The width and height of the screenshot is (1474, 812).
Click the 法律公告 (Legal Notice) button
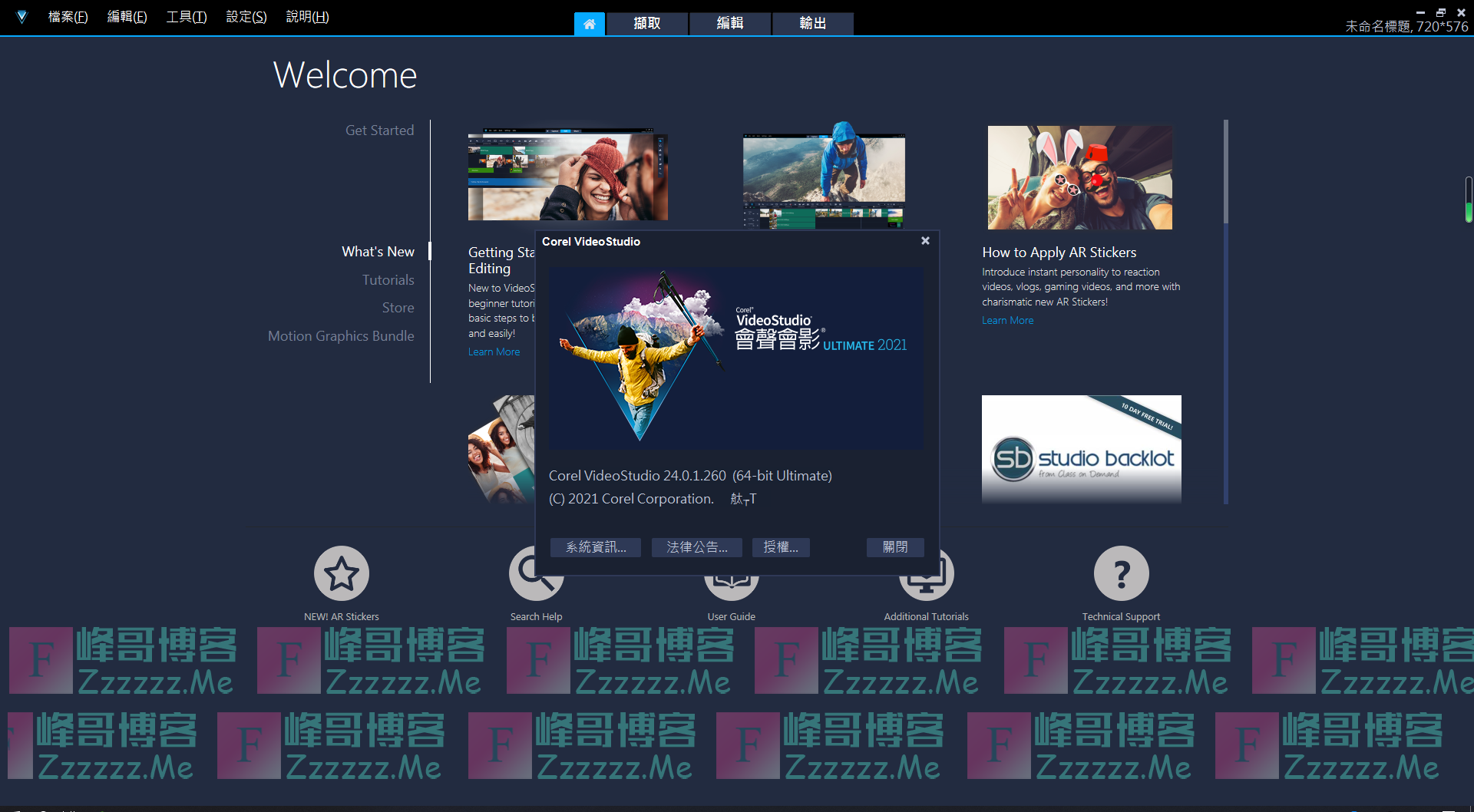click(696, 547)
